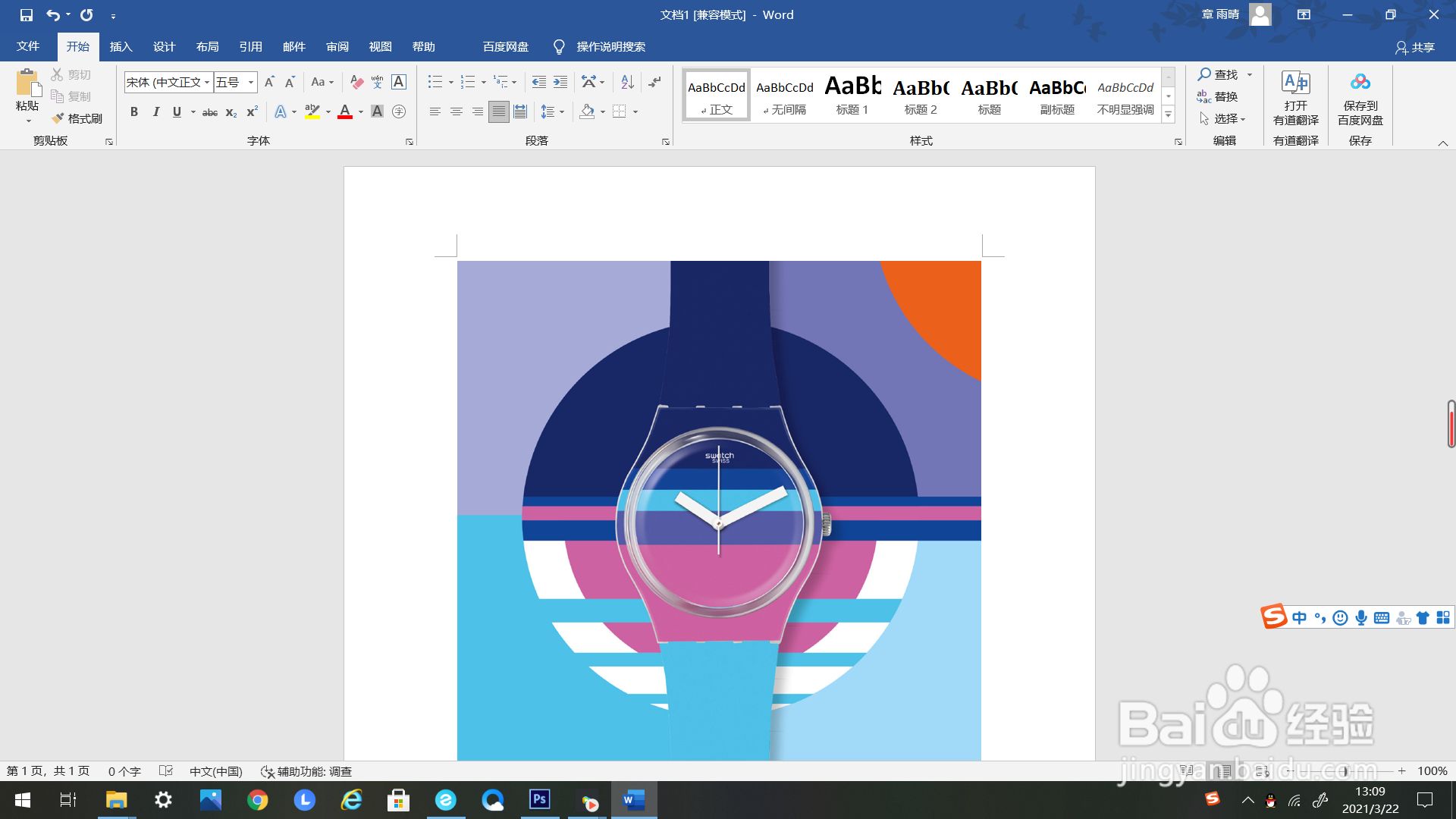1456x819 pixels.
Task: Expand the styles gallery more arrow
Action: pos(1169,115)
